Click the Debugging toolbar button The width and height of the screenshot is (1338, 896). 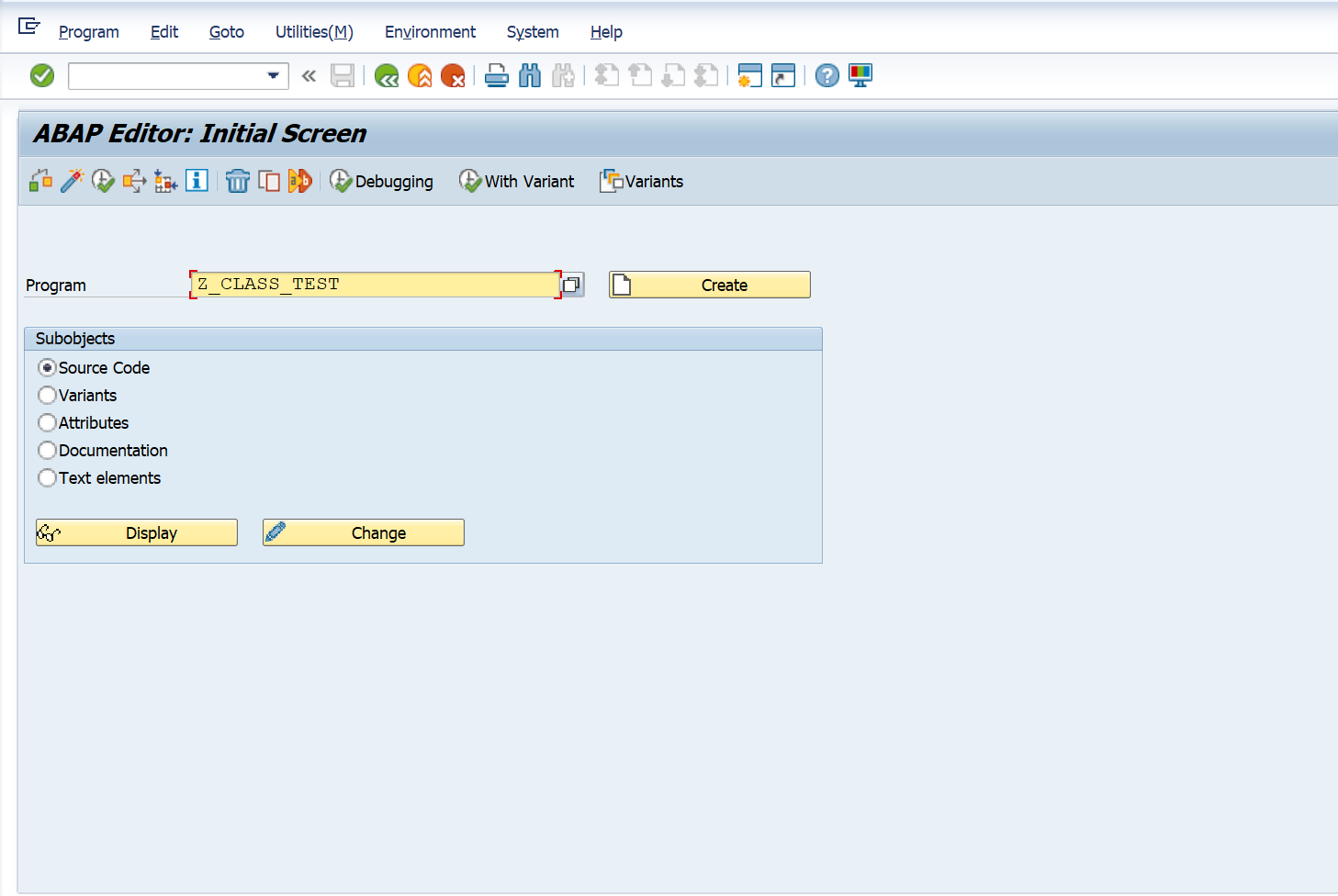pyautogui.click(x=381, y=181)
